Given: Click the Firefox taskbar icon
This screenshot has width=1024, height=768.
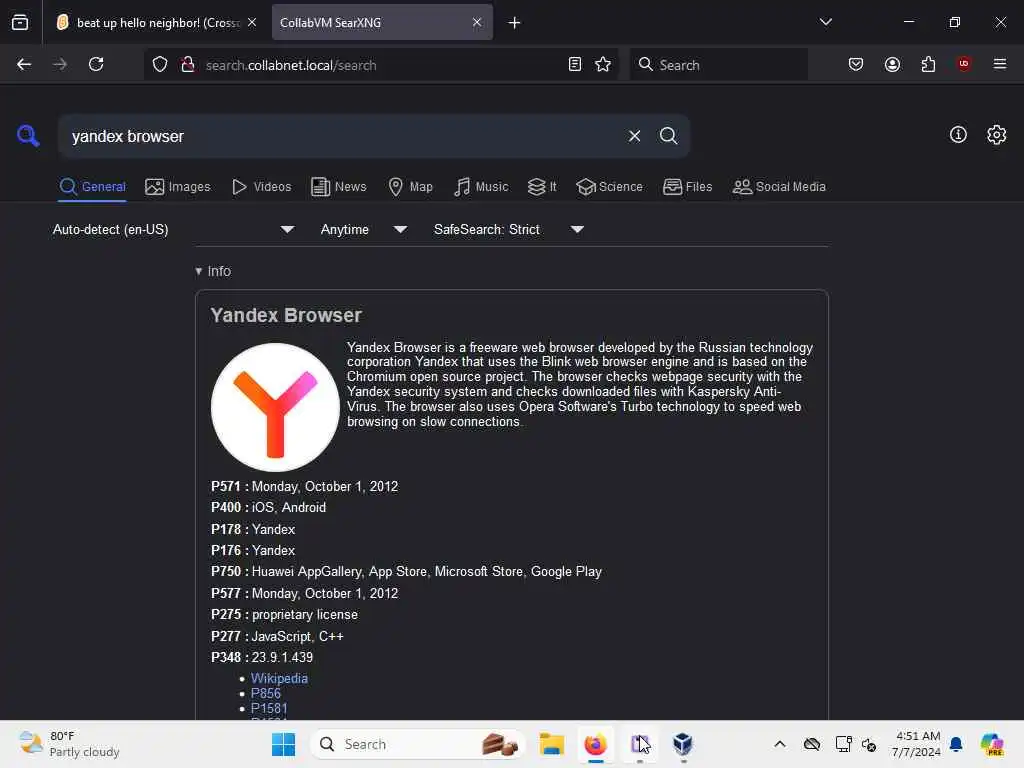Looking at the screenshot, I should coord(595,744).
